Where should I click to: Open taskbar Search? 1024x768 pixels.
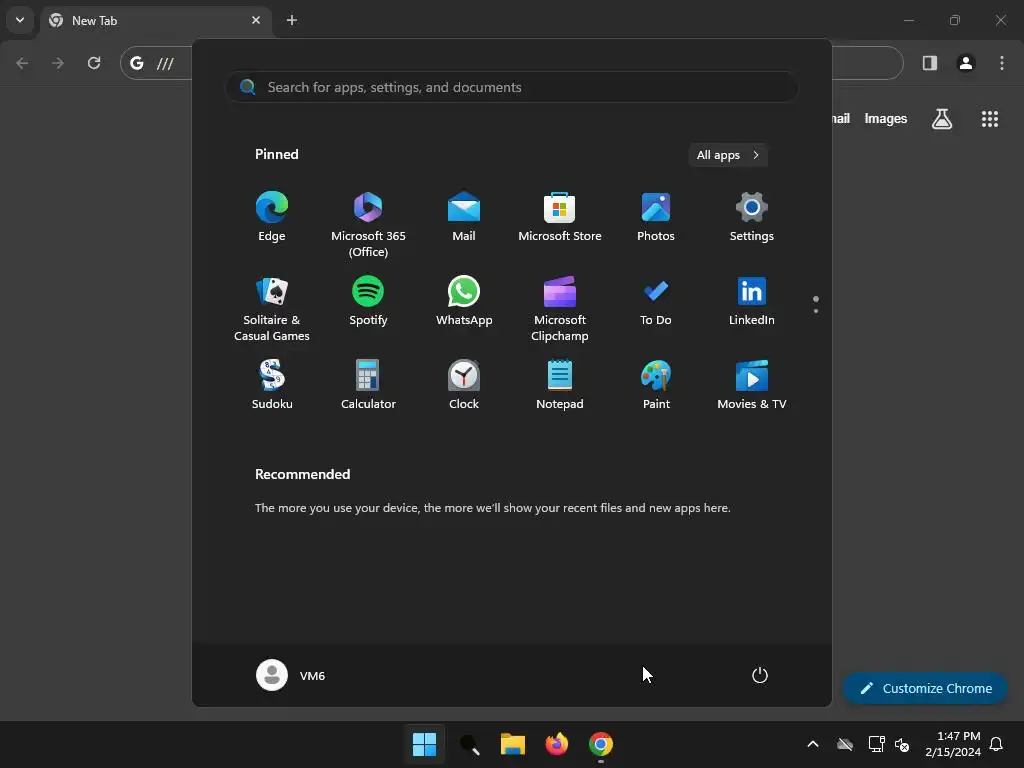coord(469,744)
